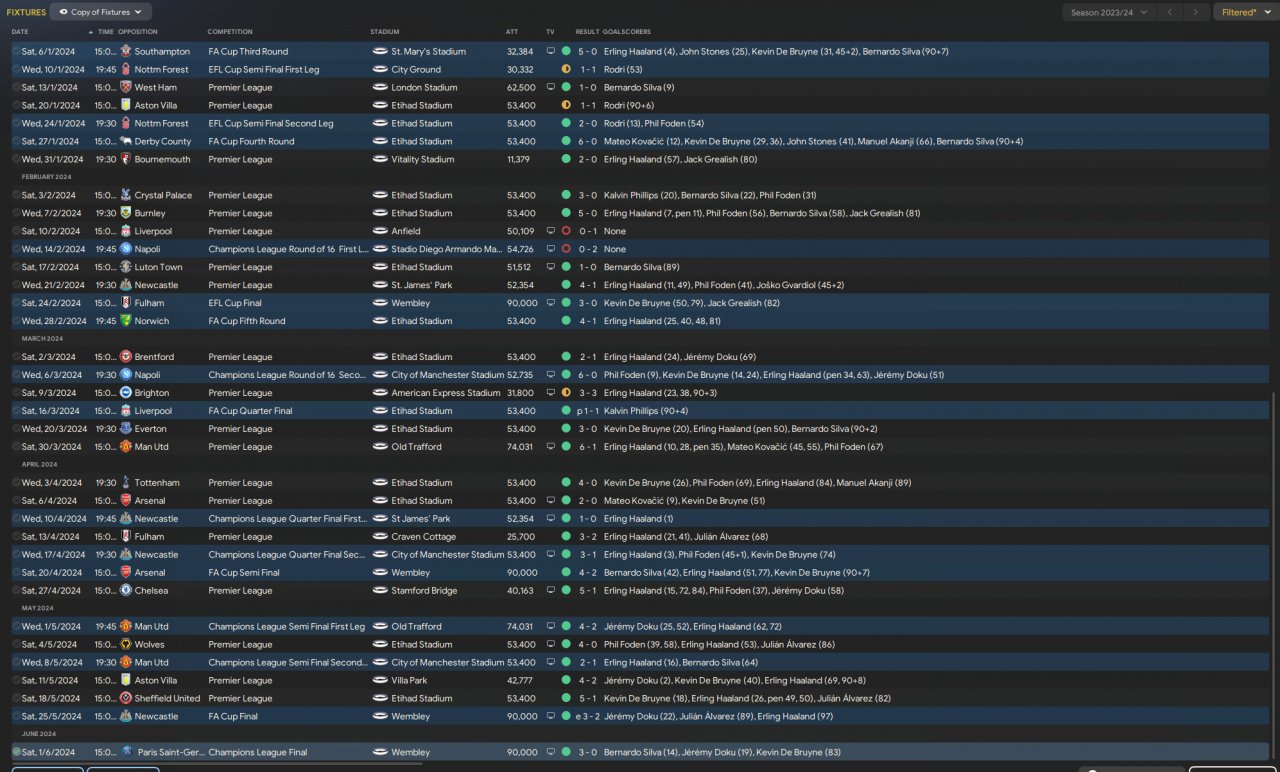The image size is (1280, 772).
Task: Click the stadium icon beside Craven Cottage
Action: [380, 537]
